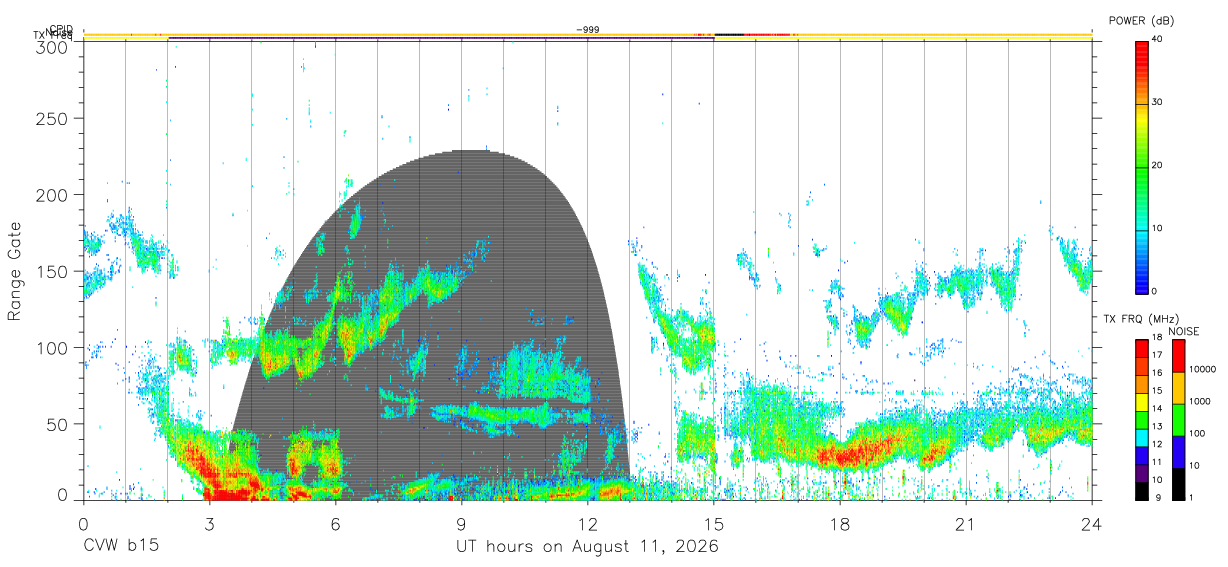1228x567 pixels.
Task: Click the 21 hour tick label on the time axis
Action: pyautogui.click(x=965, y=523)
